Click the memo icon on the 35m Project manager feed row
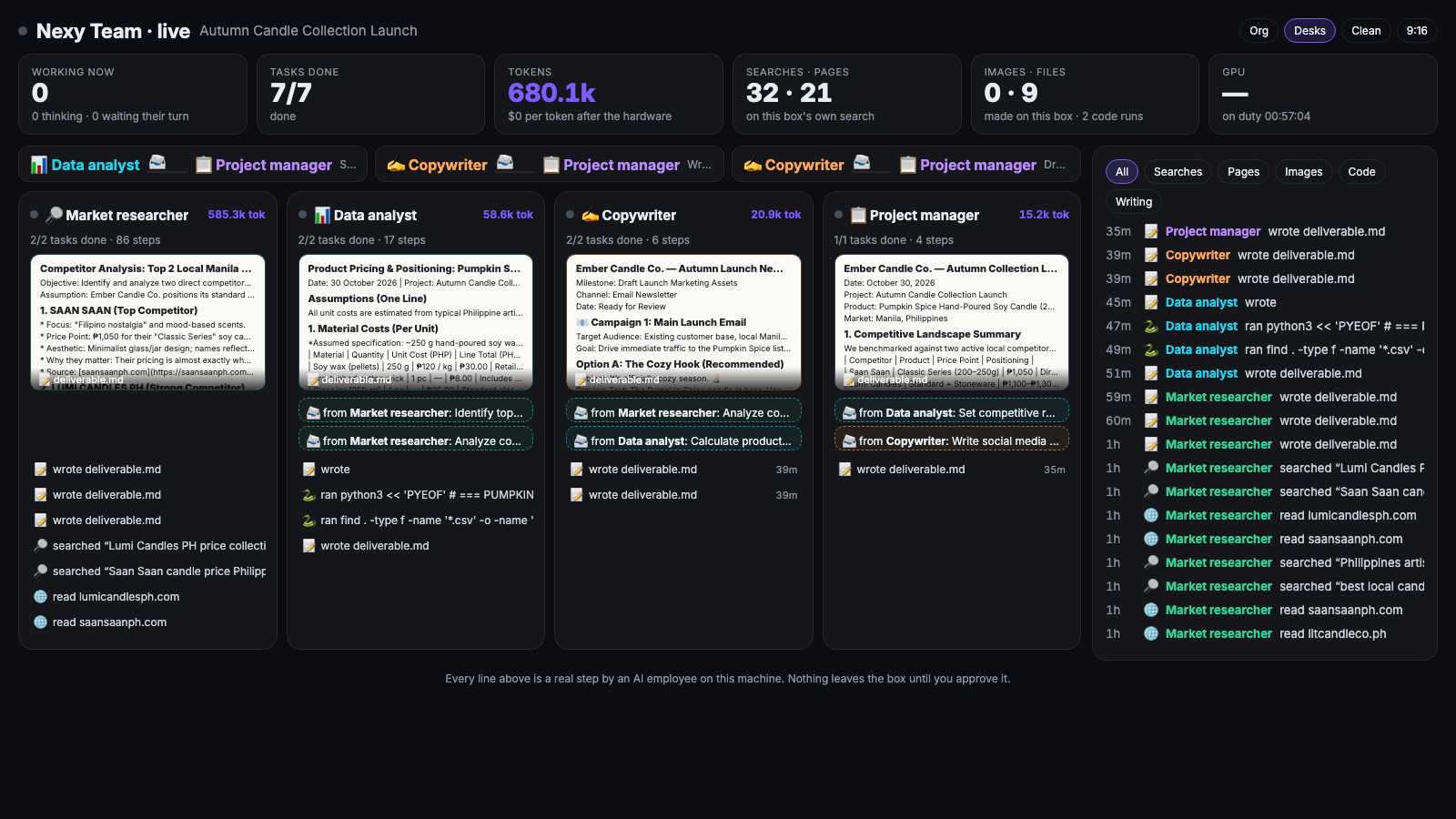 click(x=1151, y=231)
